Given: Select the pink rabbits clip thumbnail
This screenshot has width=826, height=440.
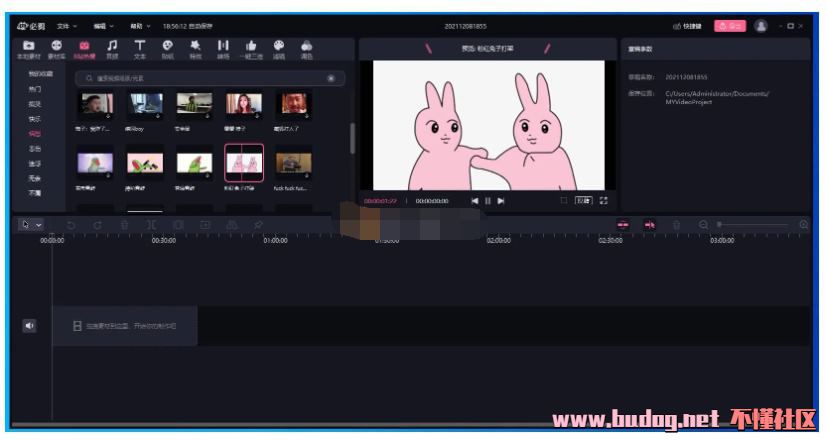Looking at the screenshot, I should point(243,161).
